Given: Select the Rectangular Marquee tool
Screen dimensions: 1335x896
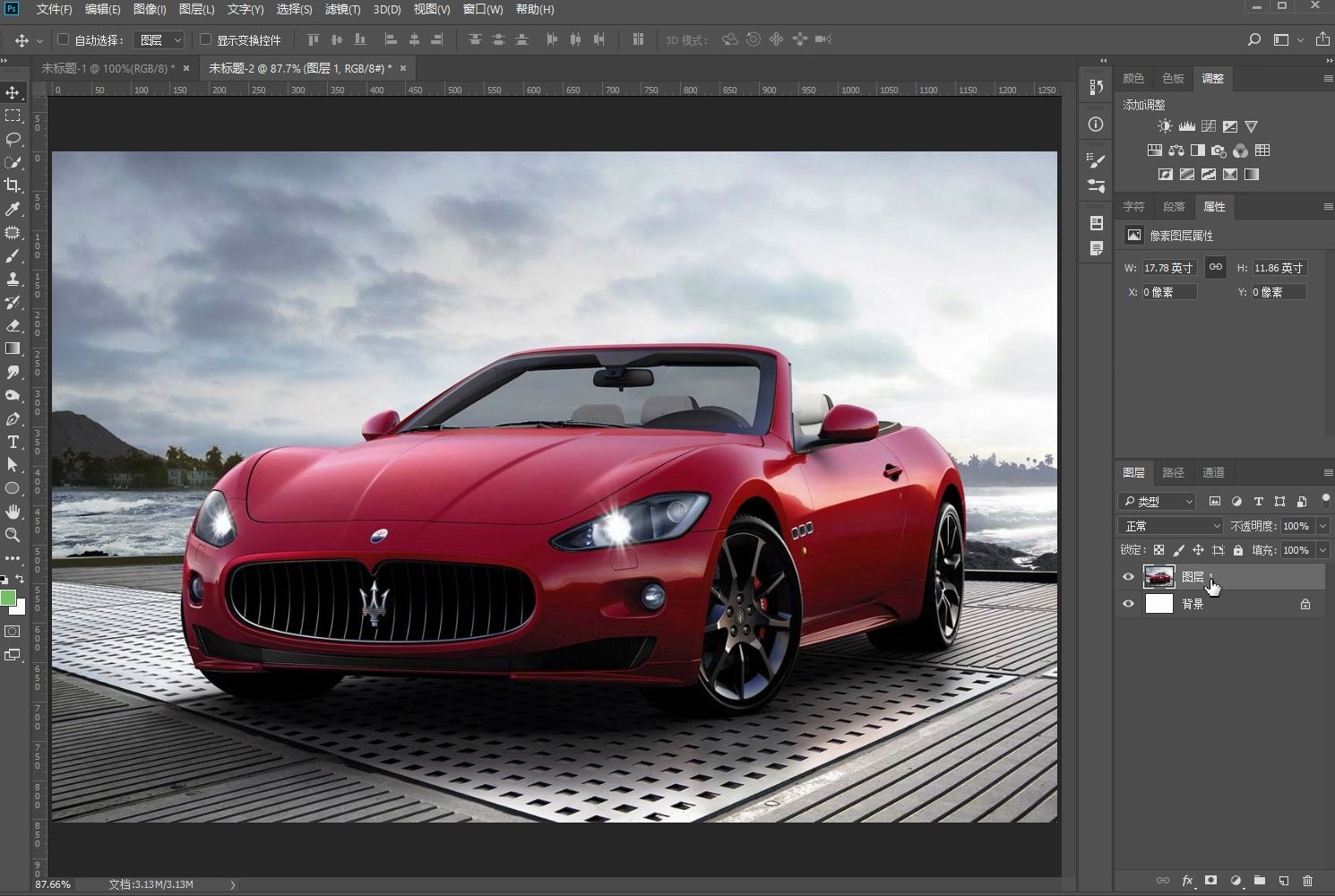Looking at the screenshot, I should click(13, 116).
